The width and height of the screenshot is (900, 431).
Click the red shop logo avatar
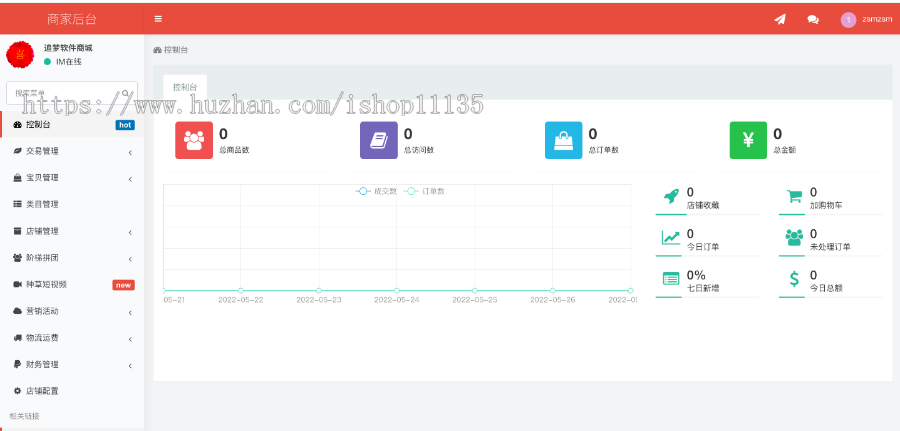click(20, 55)
